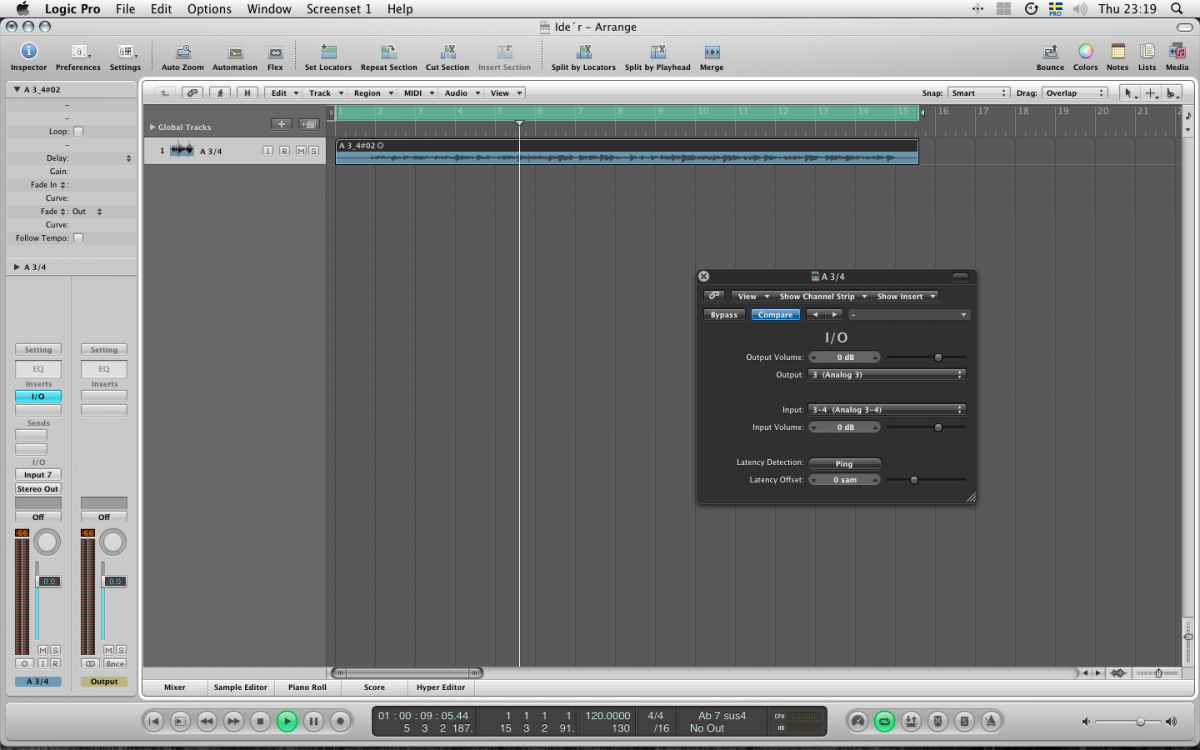Toggle the green Cycle mode button
This screenshot has height=750, width=1200.
coord(884,721)
